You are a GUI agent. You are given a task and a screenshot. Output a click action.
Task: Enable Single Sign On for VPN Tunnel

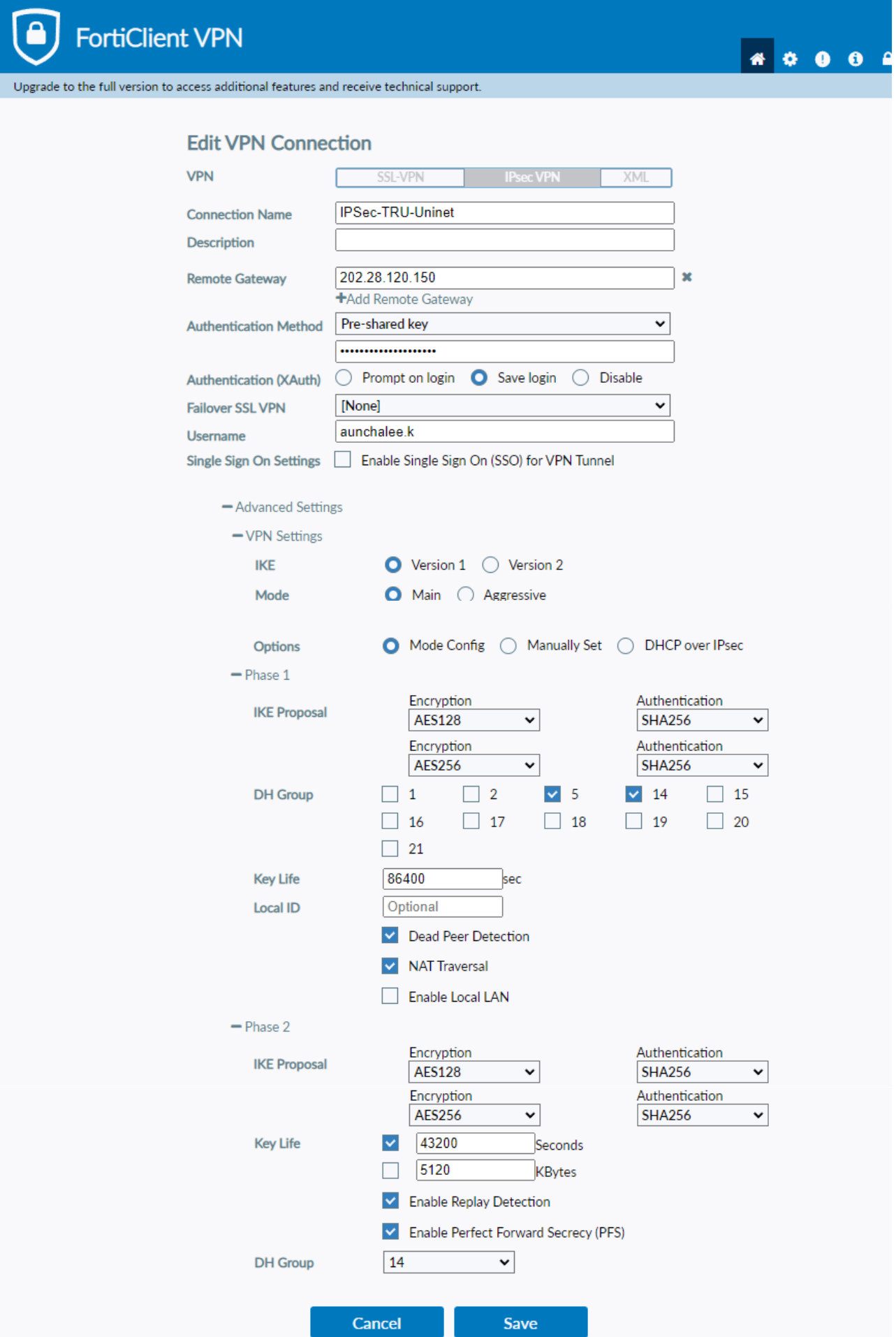[x=343, y=460]
